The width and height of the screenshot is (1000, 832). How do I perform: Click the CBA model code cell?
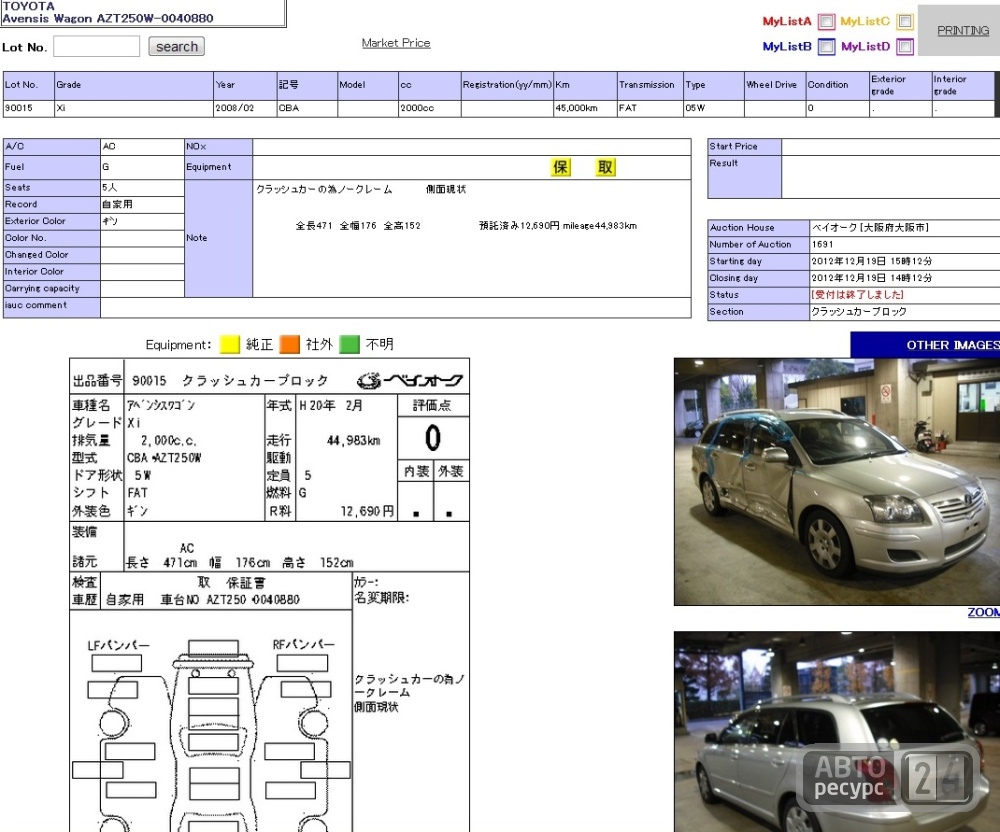pos(307,108)
